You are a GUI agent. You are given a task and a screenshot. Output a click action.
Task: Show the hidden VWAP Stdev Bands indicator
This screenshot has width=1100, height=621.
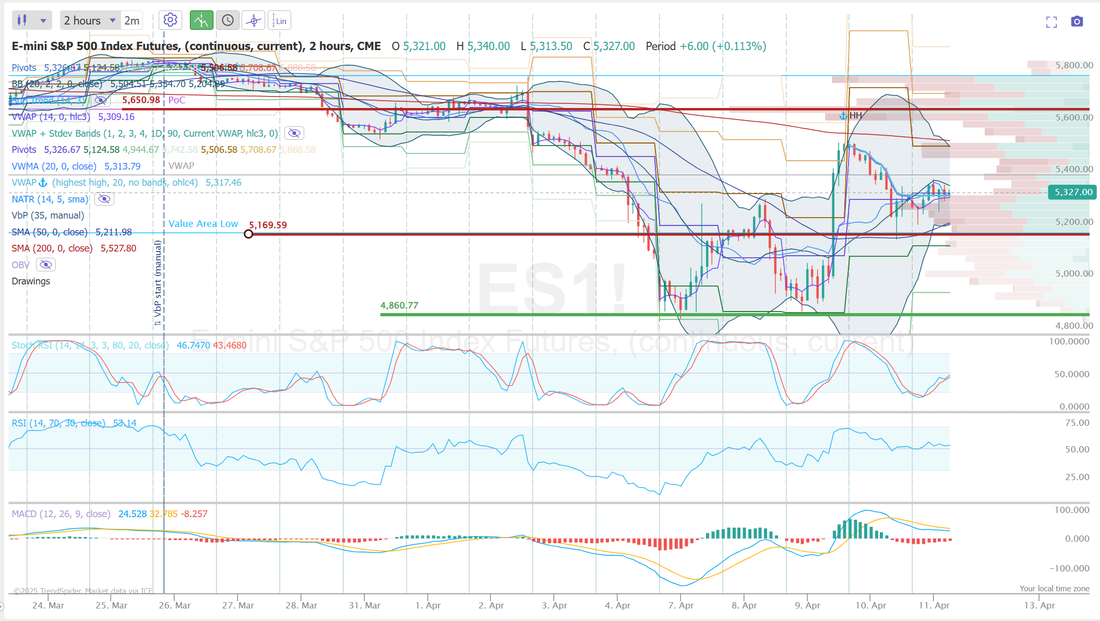tap(295, 133)
